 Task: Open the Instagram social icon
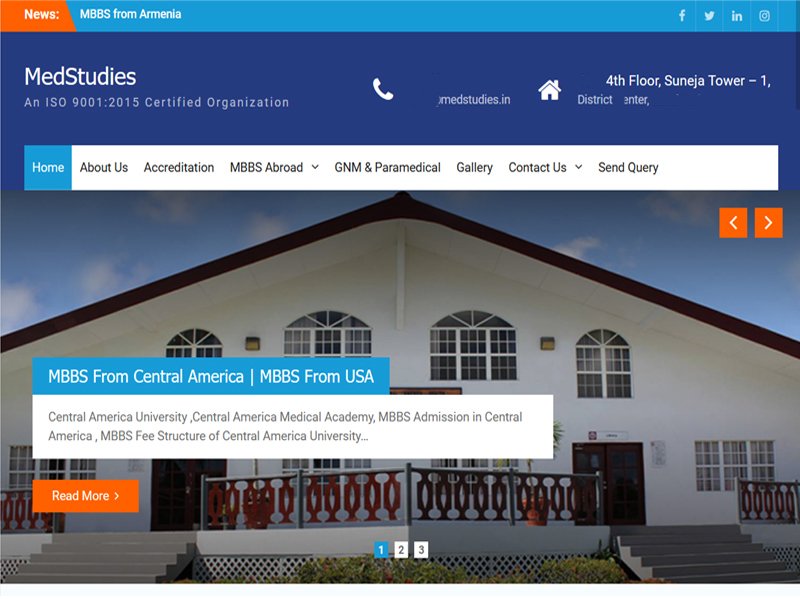click(764, 16)
